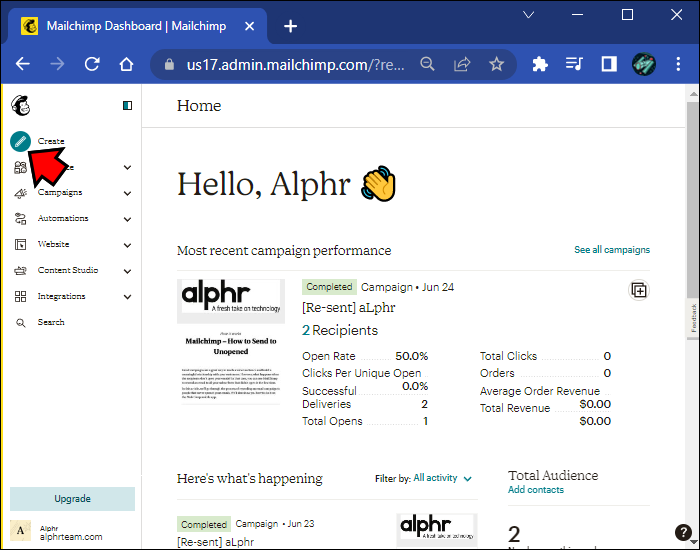Viewport: 700px width, 550px height.
Task: Select Campaigns in the sidebar
Action: pyautogui.click(x=60, y=192)
